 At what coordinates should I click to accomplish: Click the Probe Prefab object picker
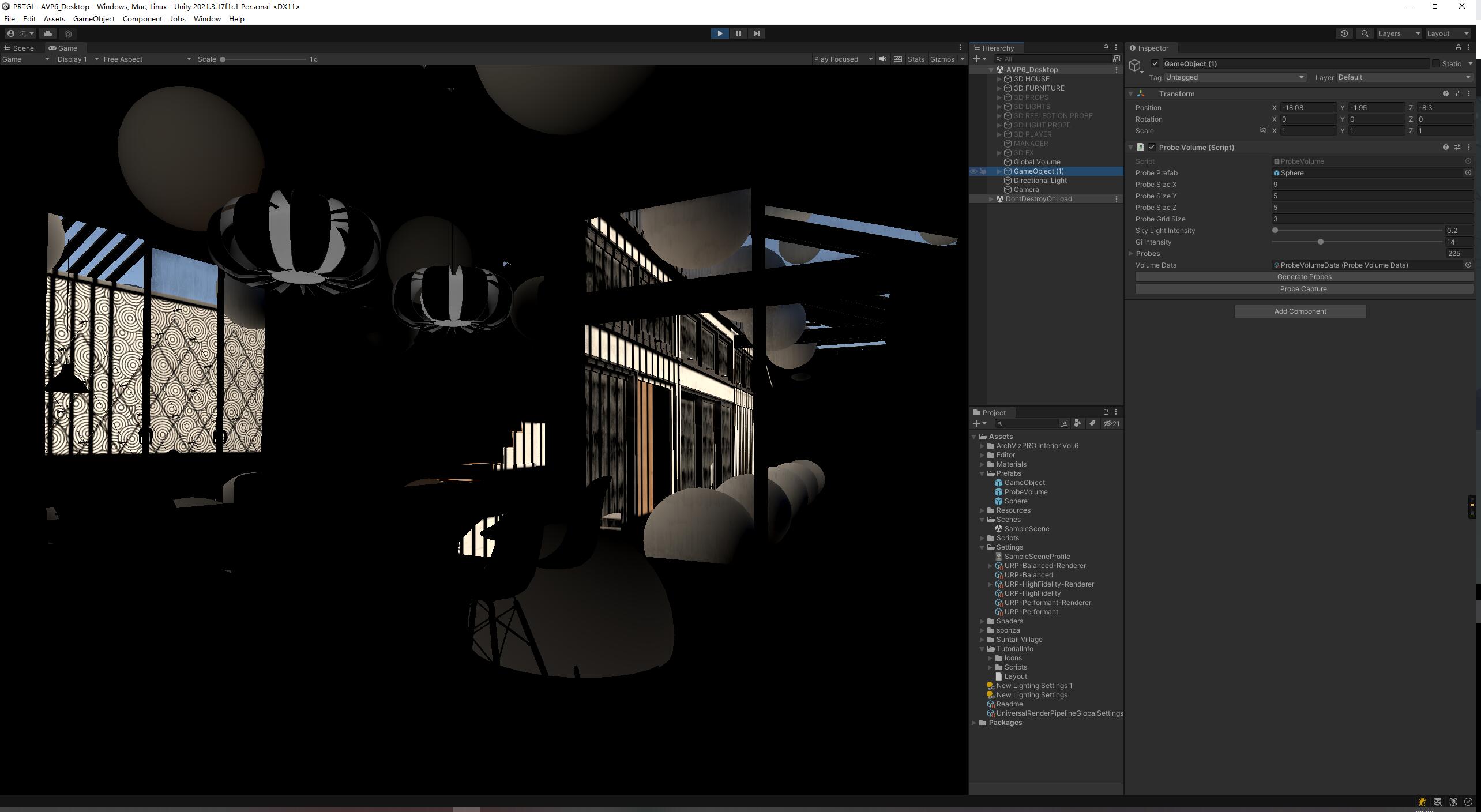tap(1468, 173)
